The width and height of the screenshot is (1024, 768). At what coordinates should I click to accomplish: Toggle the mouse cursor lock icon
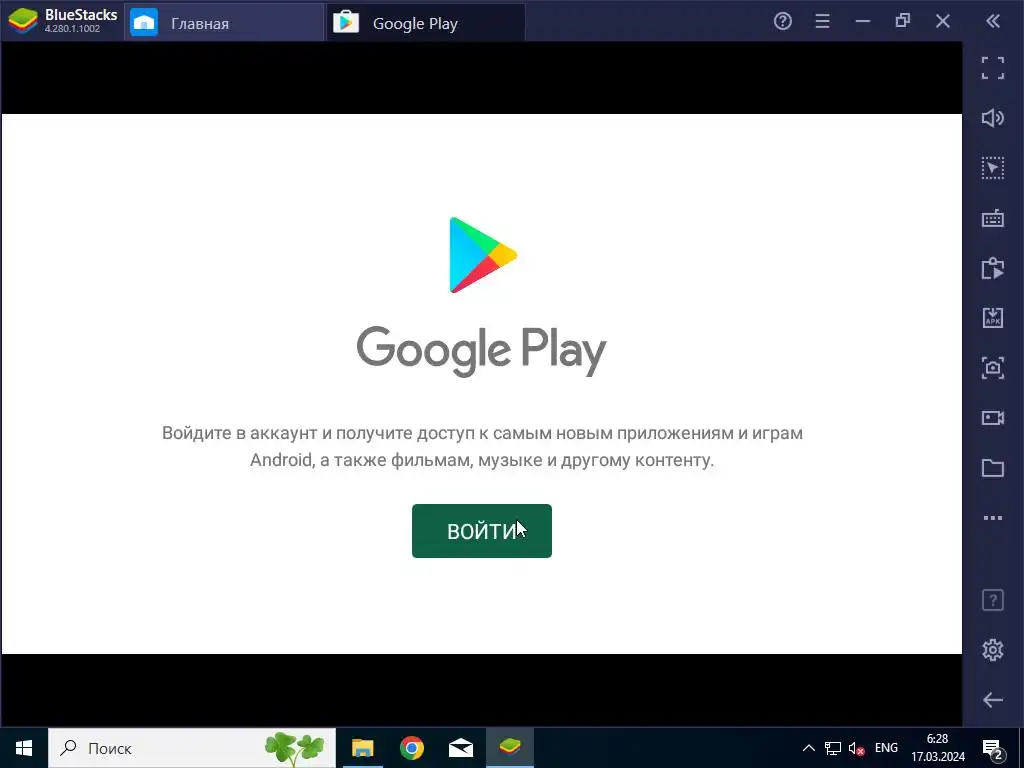(993, 168)
